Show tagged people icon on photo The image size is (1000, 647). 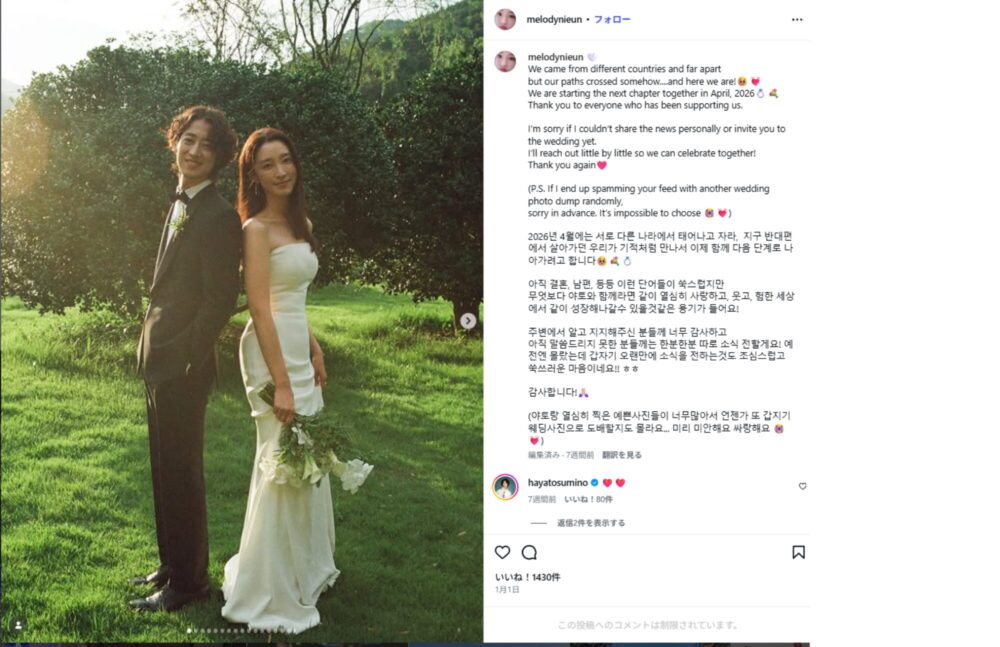18,625
